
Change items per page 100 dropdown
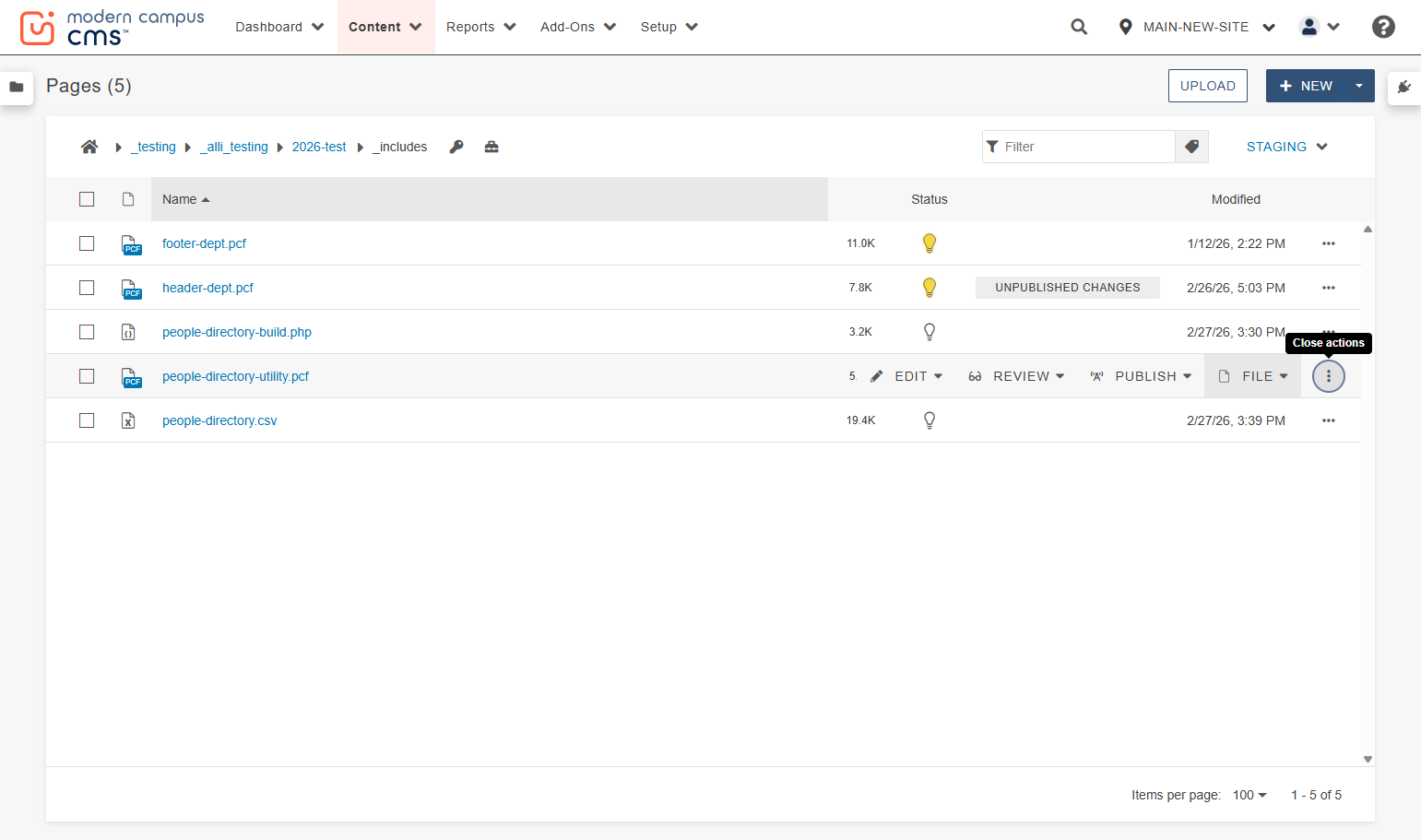1249,795
